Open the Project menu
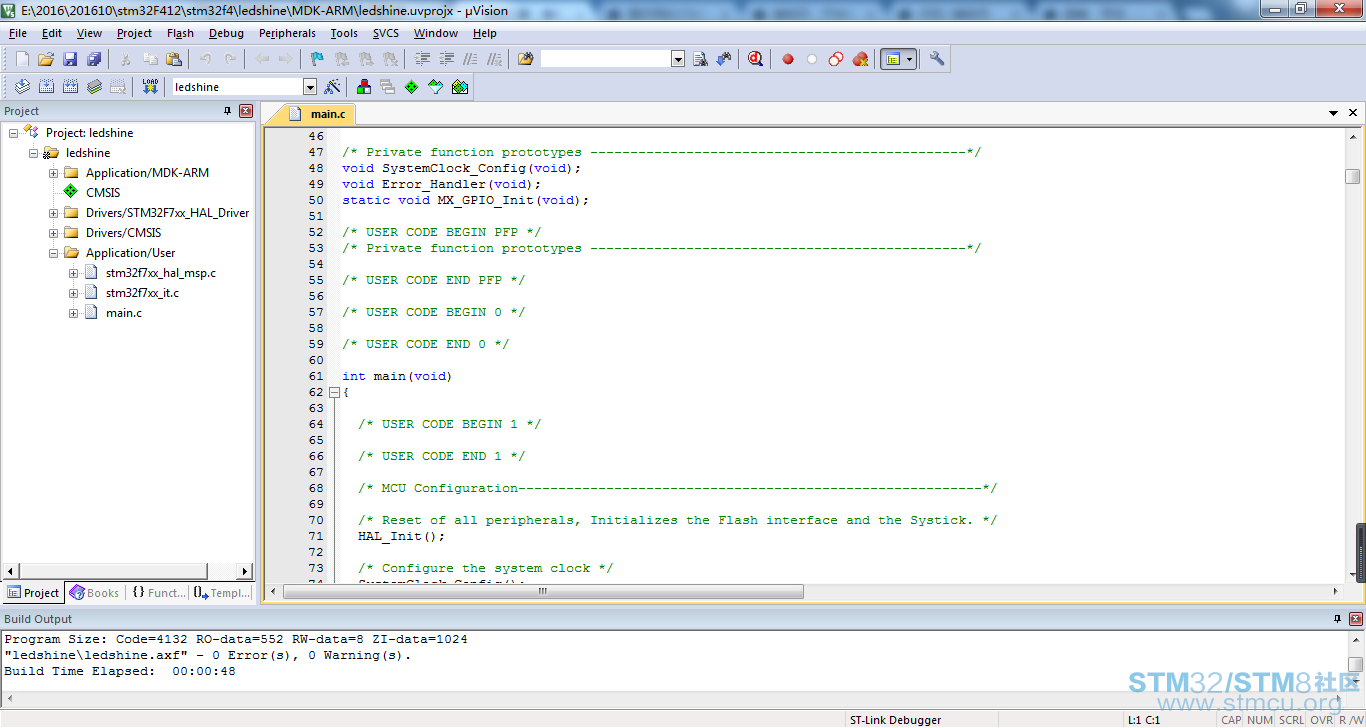 [134, 33]
